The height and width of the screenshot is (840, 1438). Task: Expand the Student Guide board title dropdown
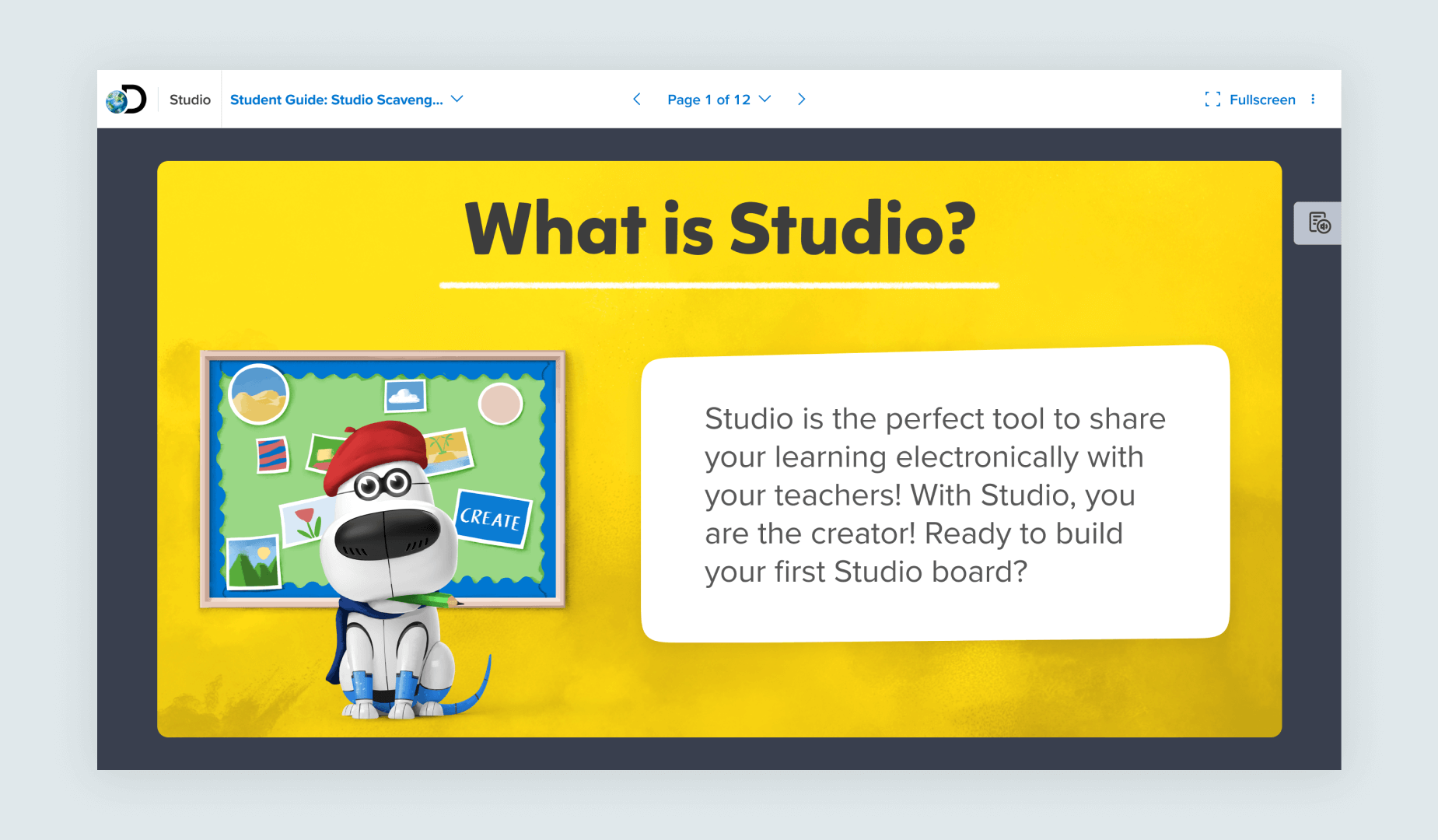347,100
